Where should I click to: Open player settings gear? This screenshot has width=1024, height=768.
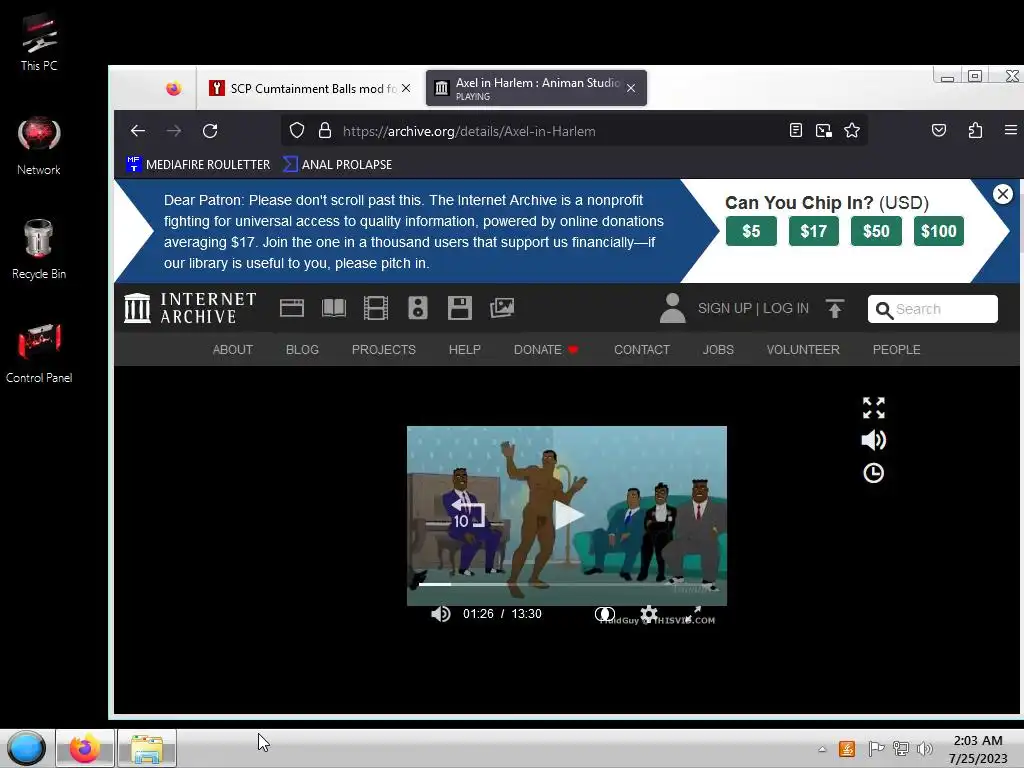(x=648, y=613)
